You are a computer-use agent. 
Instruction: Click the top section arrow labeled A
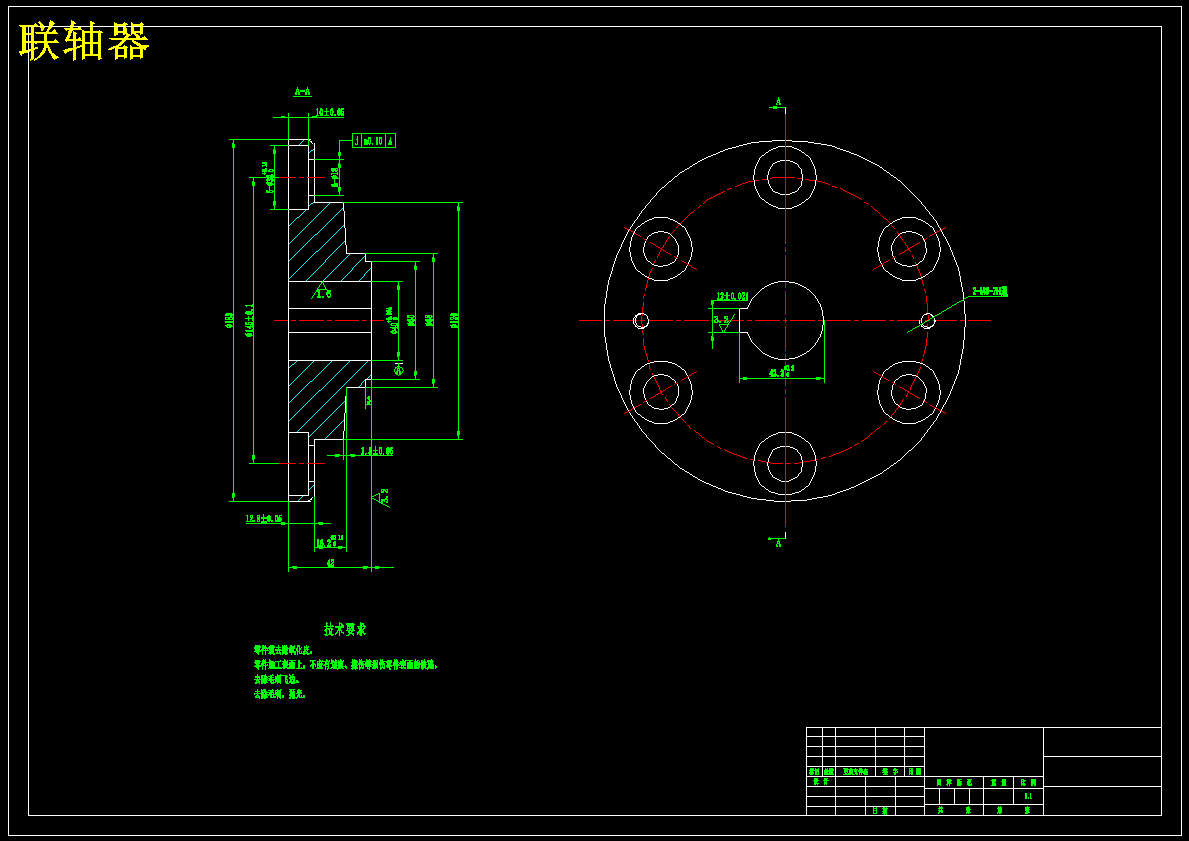pyautogui.click(x=778, y=103)
